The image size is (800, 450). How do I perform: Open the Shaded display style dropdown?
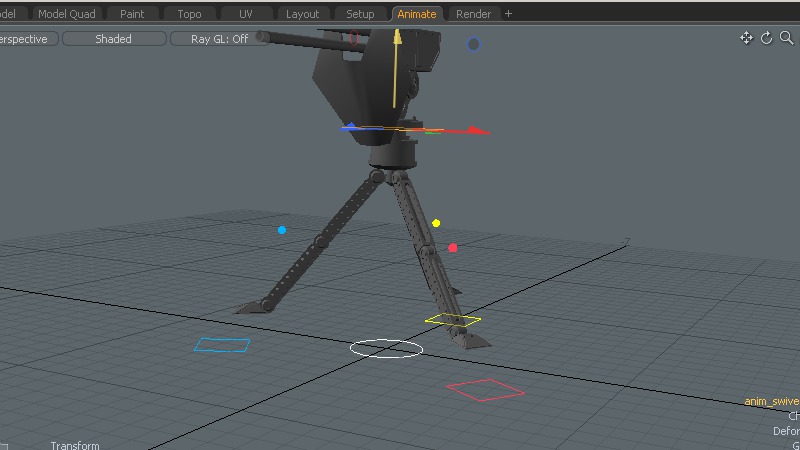pos(114,39)
